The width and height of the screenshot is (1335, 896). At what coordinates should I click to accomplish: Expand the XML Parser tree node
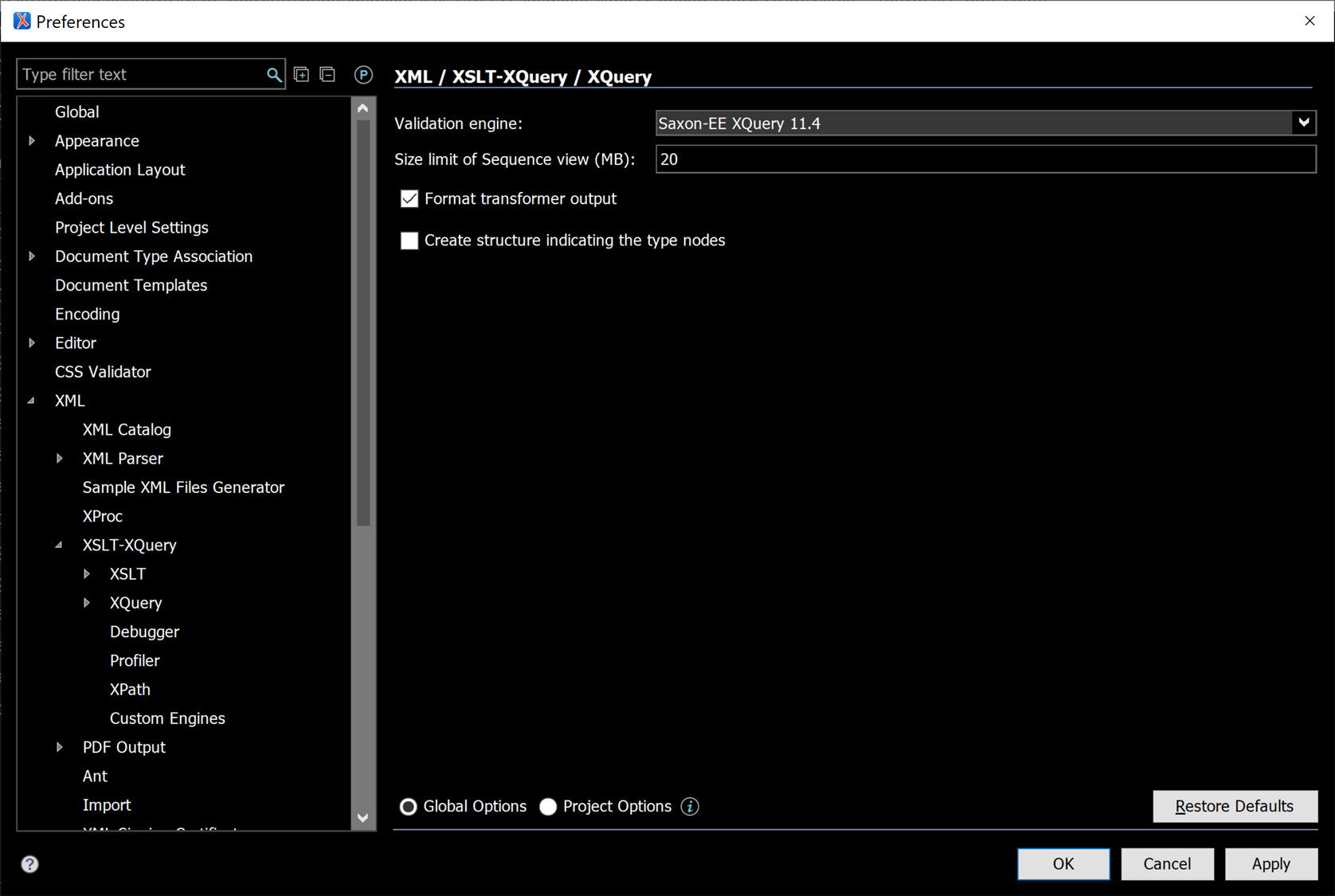(x=60, y=459)
